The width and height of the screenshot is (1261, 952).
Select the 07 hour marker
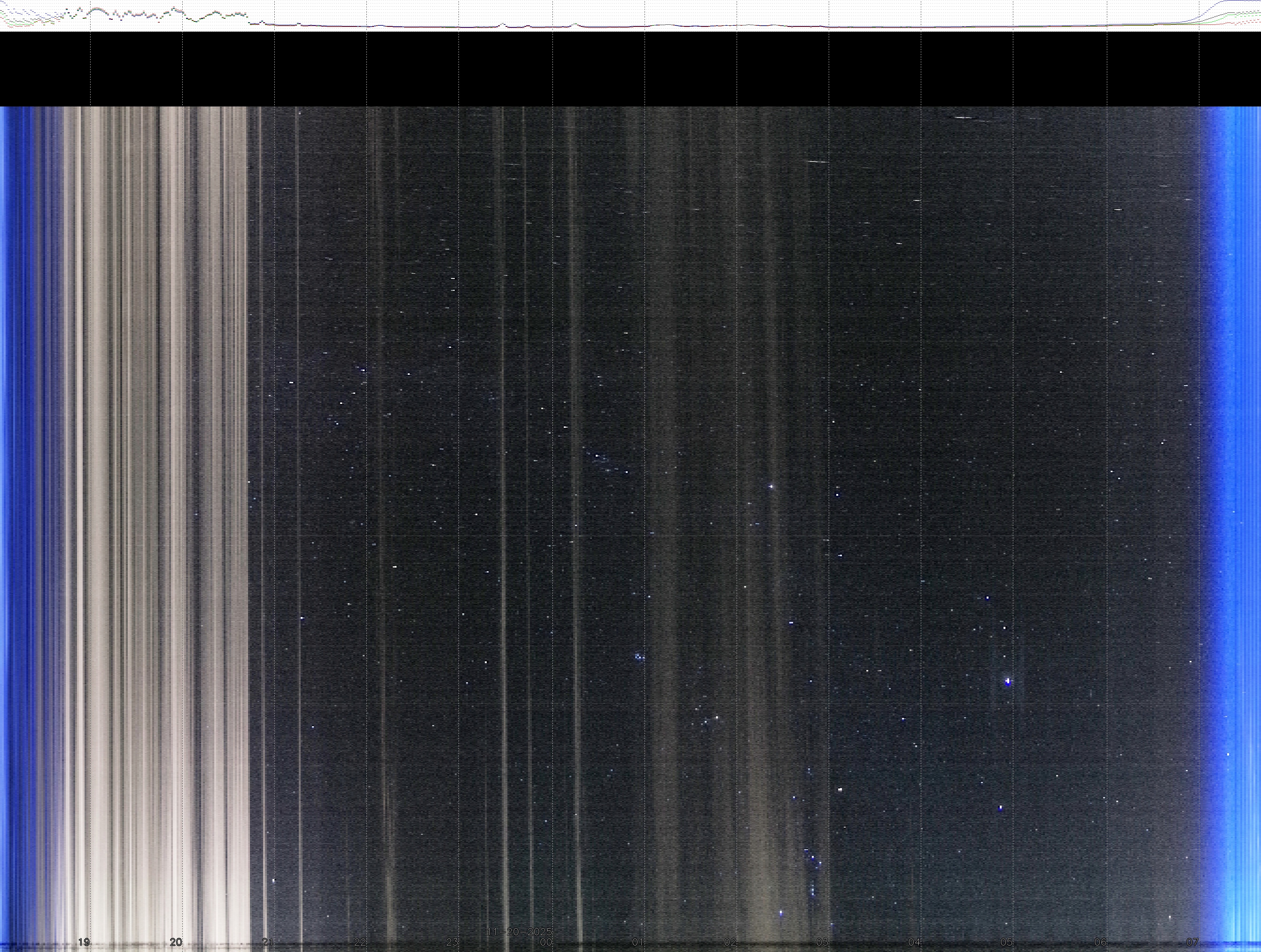pos(1192,942)
